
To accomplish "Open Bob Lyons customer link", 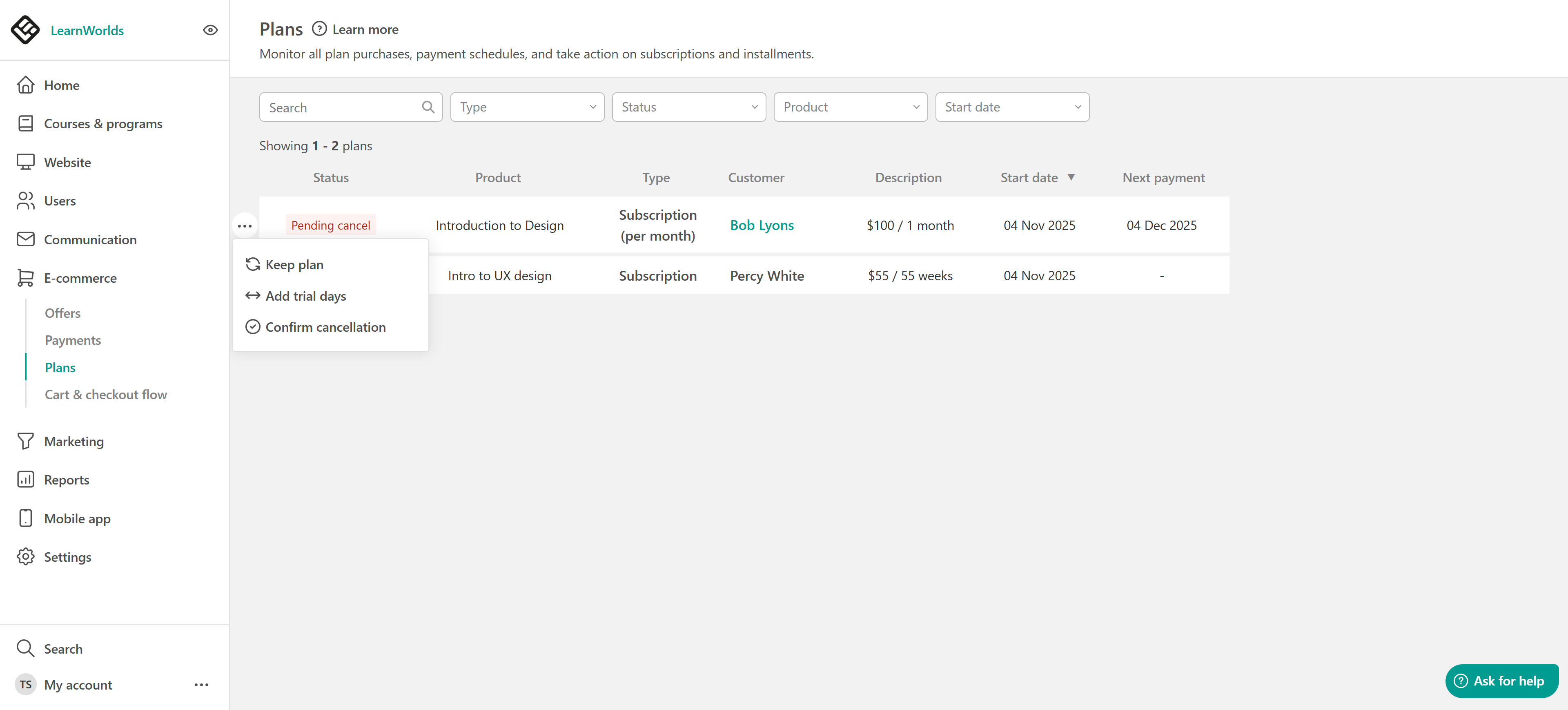I will [x=762, y=226].
